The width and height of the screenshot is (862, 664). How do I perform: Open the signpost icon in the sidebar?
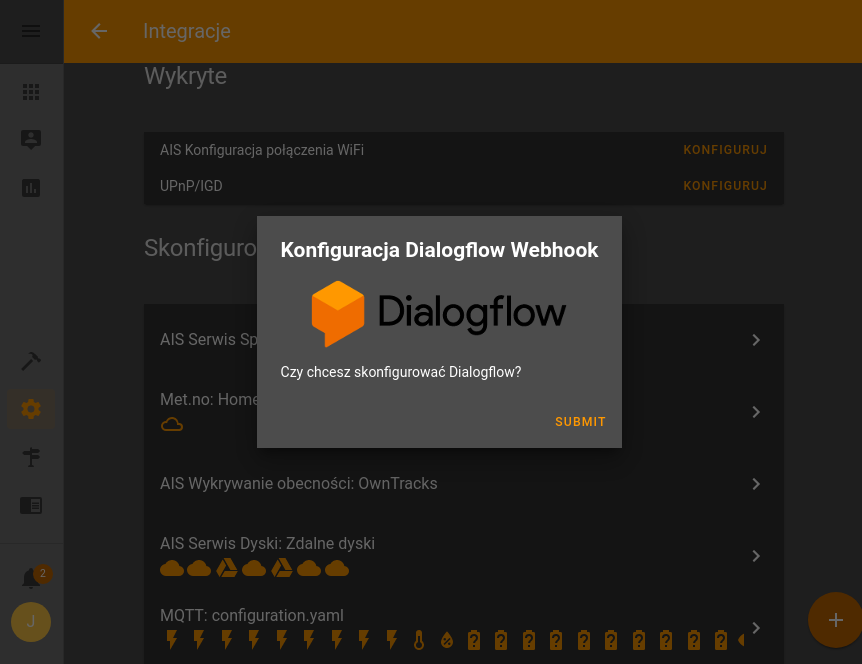31,457
